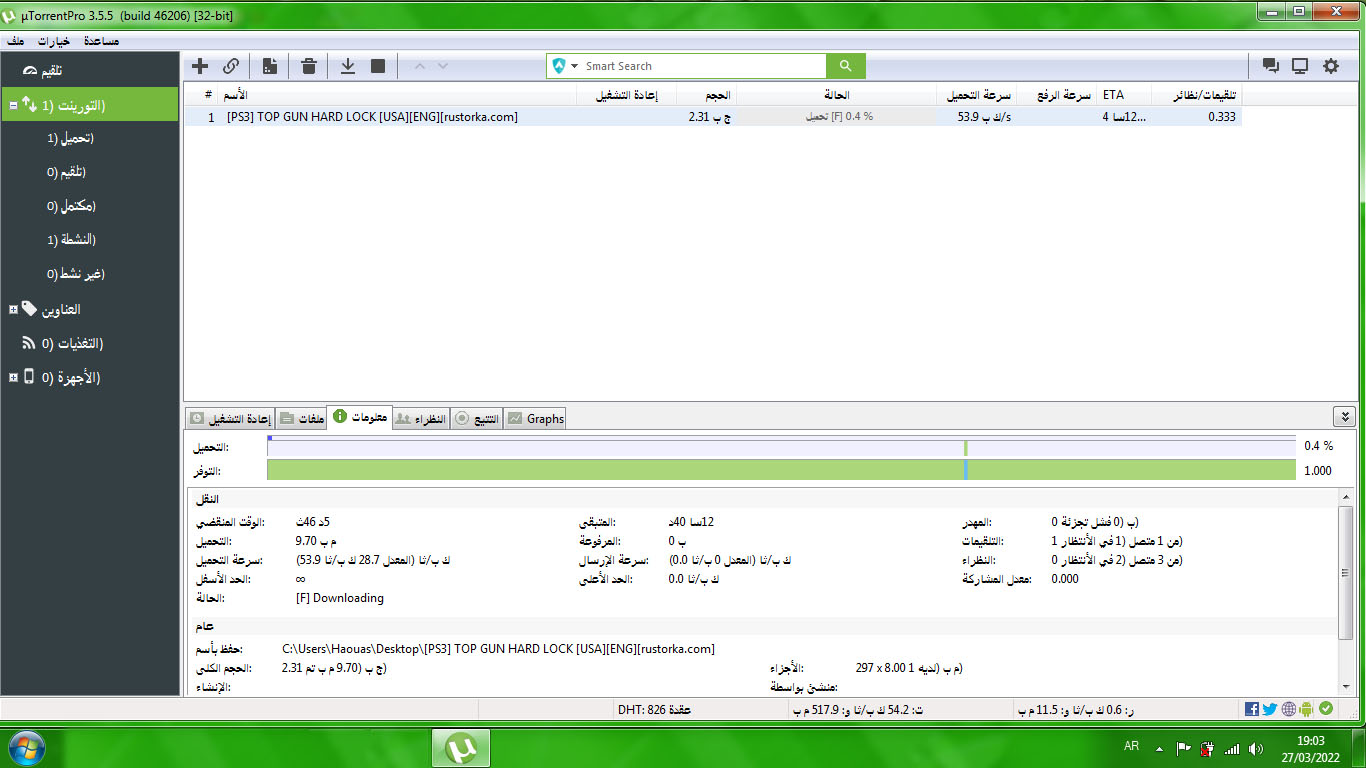This screenshot has width=1366, height=768.
Task: Click the Remove torrent trash icon
Action: (309, 66)
